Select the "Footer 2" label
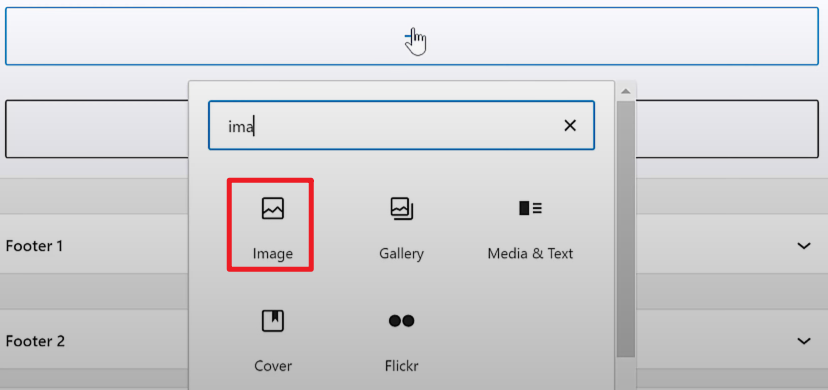This screenshot has width=828, height=390. click(35, 341)
